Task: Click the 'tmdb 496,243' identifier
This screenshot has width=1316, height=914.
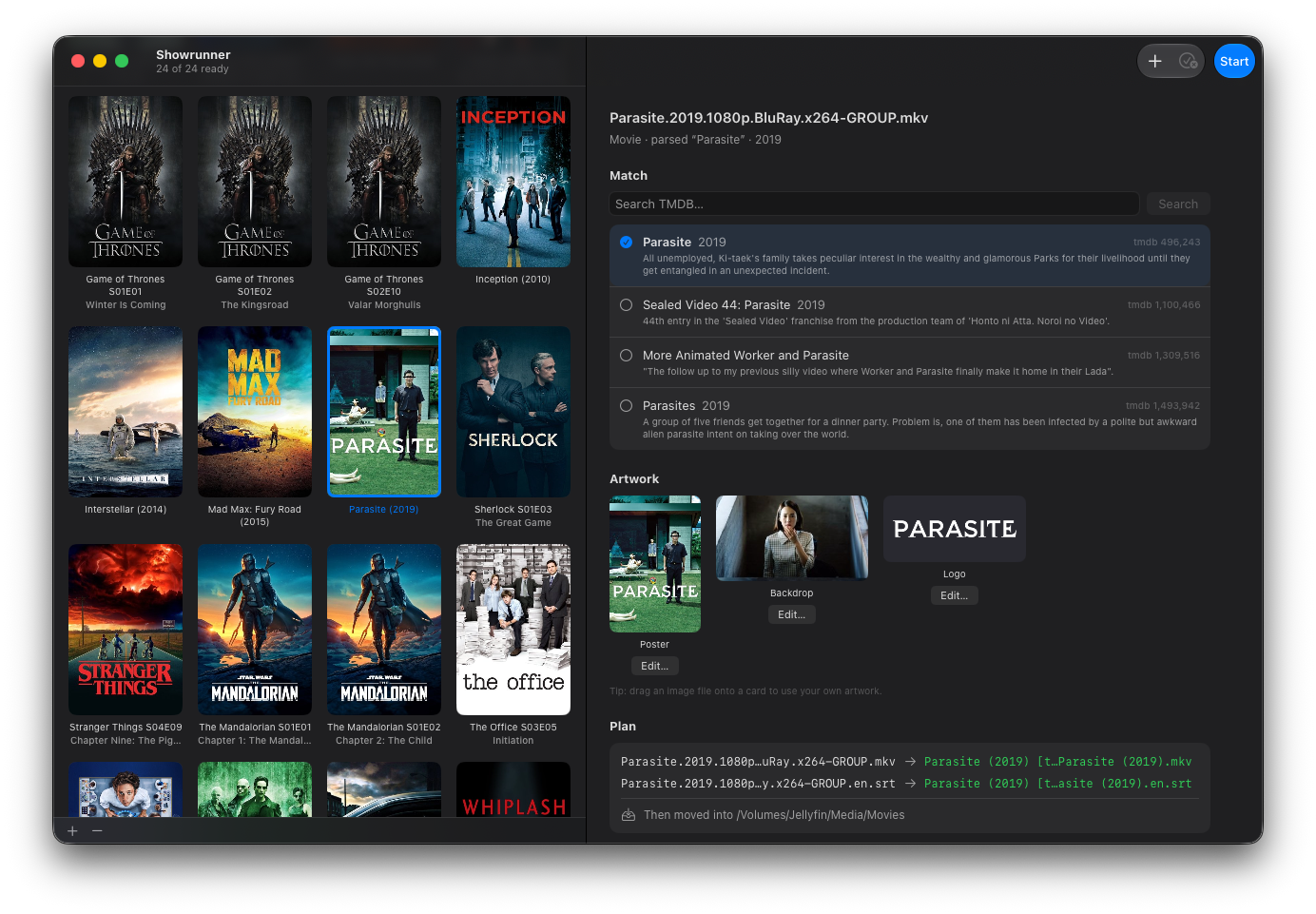Action: pos(1167,243)
